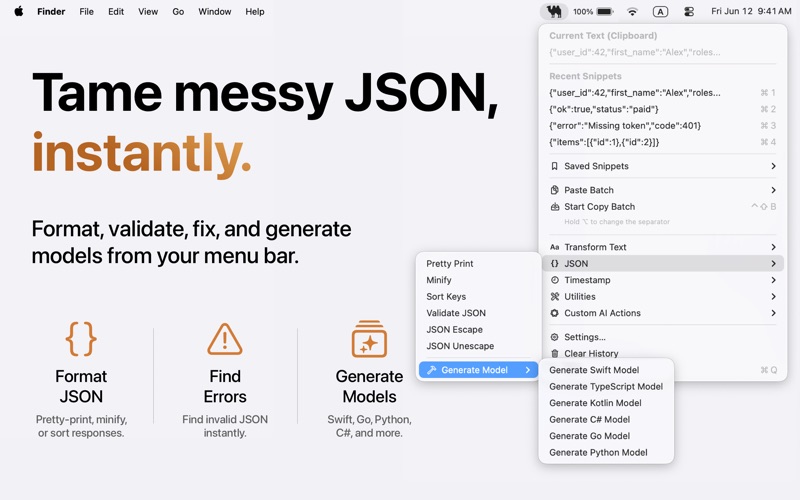Open the Go menu
This screenshot has height=500, width=800.
[178, 11]
